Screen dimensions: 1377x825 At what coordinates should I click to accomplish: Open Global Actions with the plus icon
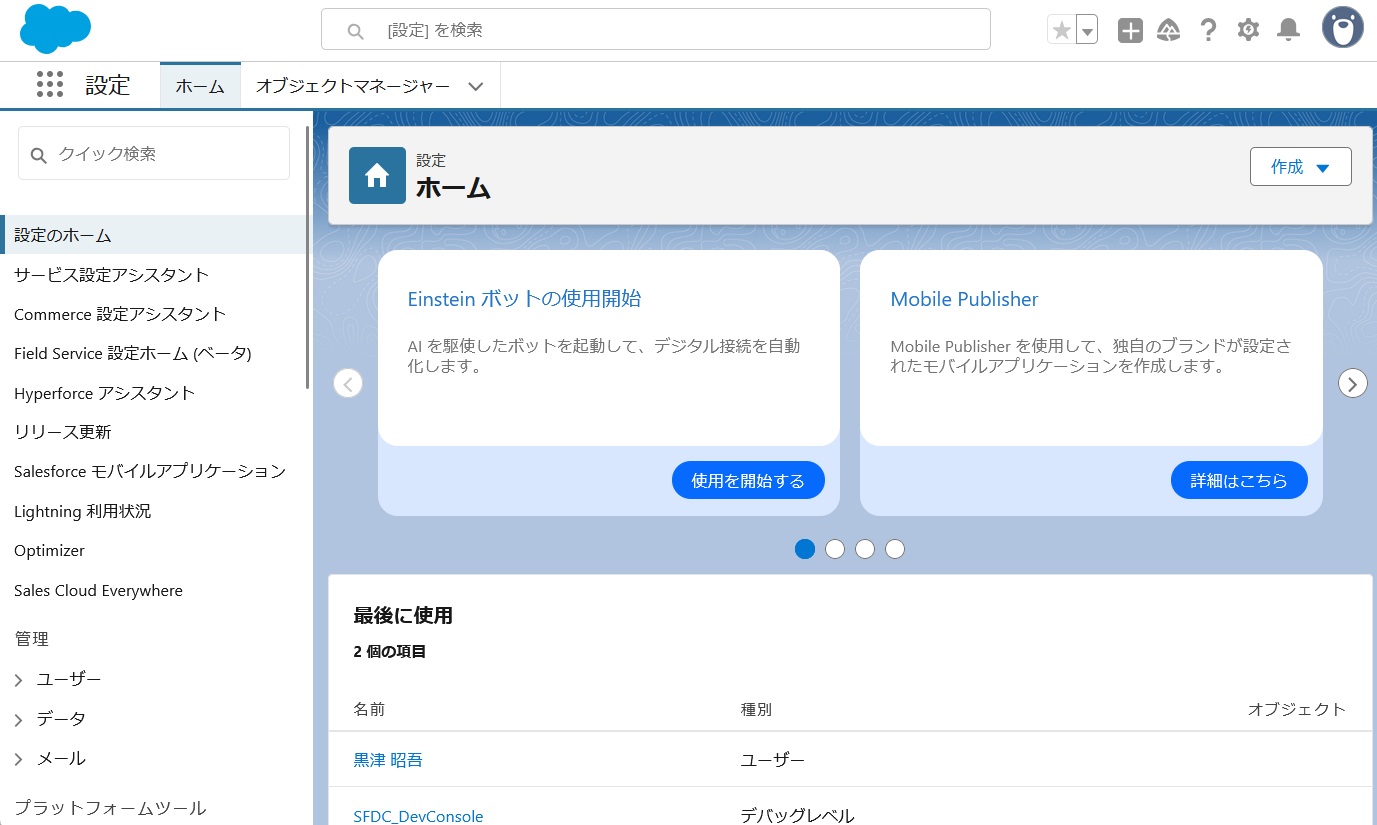click(1129, 29)
